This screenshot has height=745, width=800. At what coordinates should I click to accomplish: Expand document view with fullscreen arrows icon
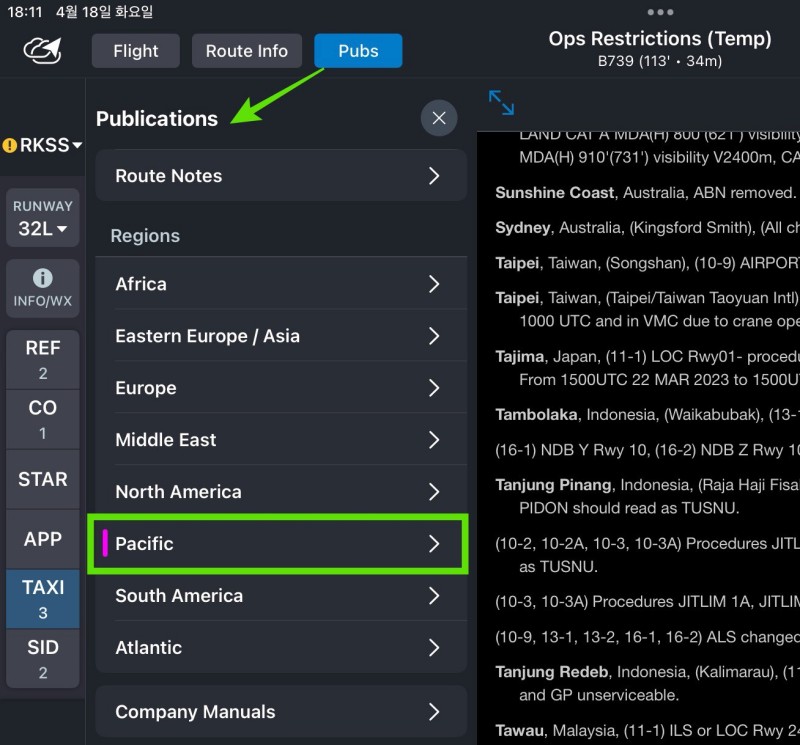pyautogui.click(x=501, y=102)
